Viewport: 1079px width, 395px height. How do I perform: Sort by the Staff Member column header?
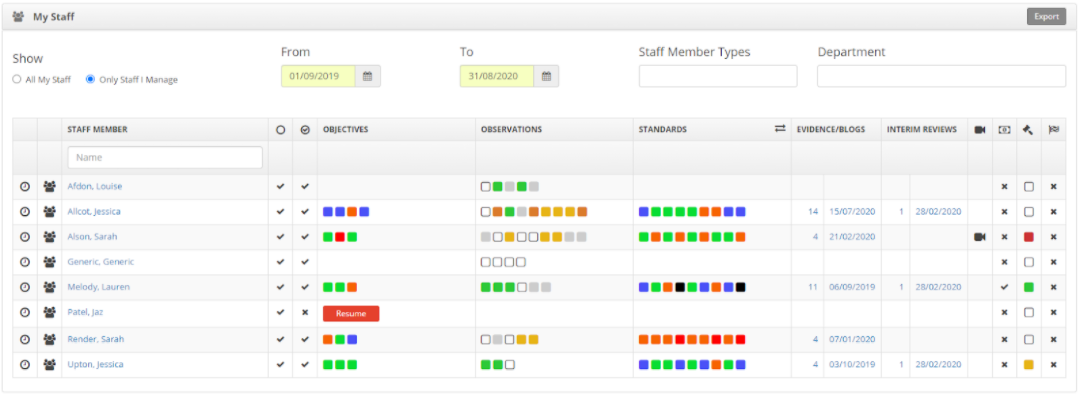pos(97,129)
